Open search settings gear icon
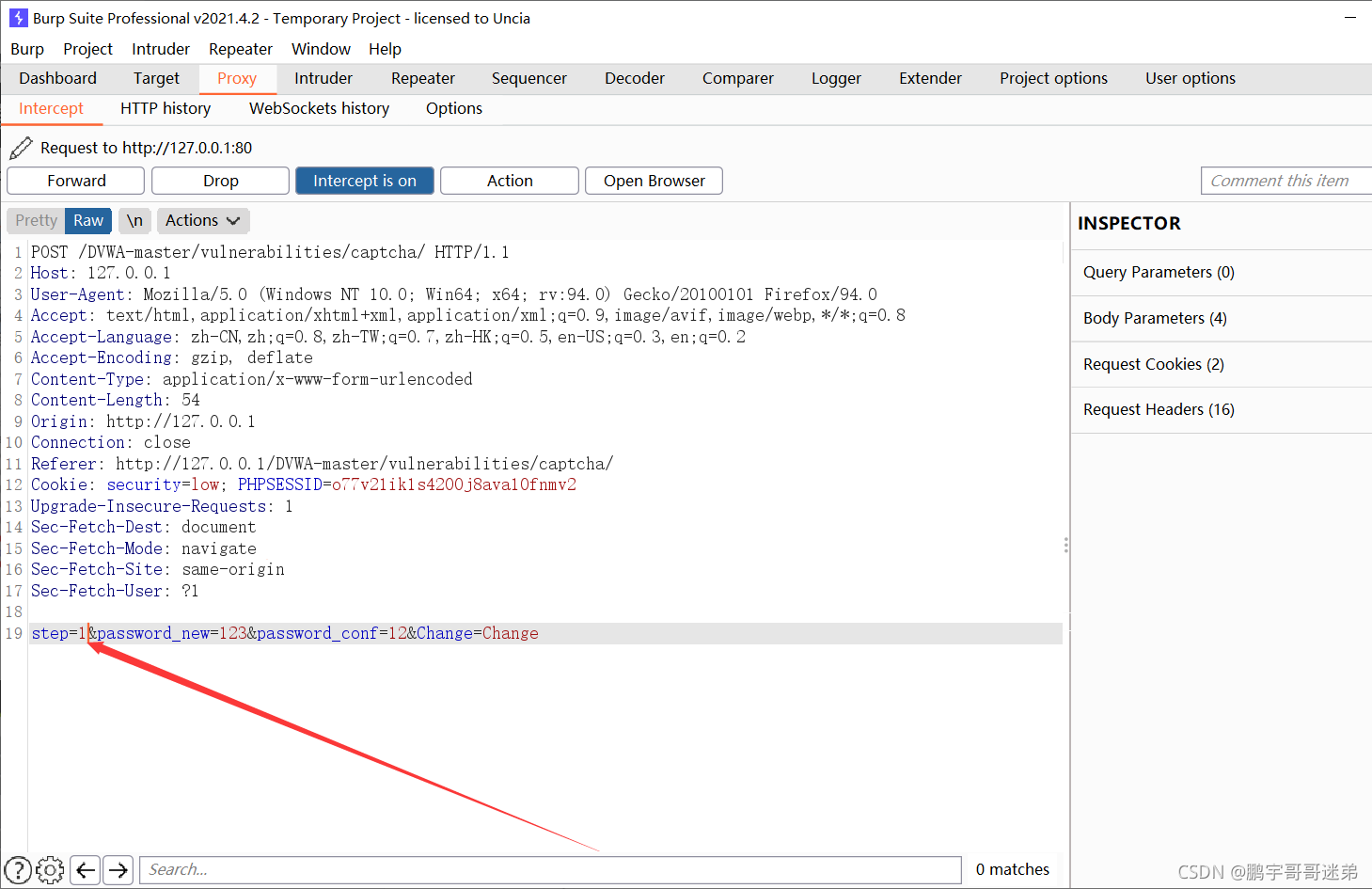This screenshot has width=1372, height=889. [x=51, y=870]
